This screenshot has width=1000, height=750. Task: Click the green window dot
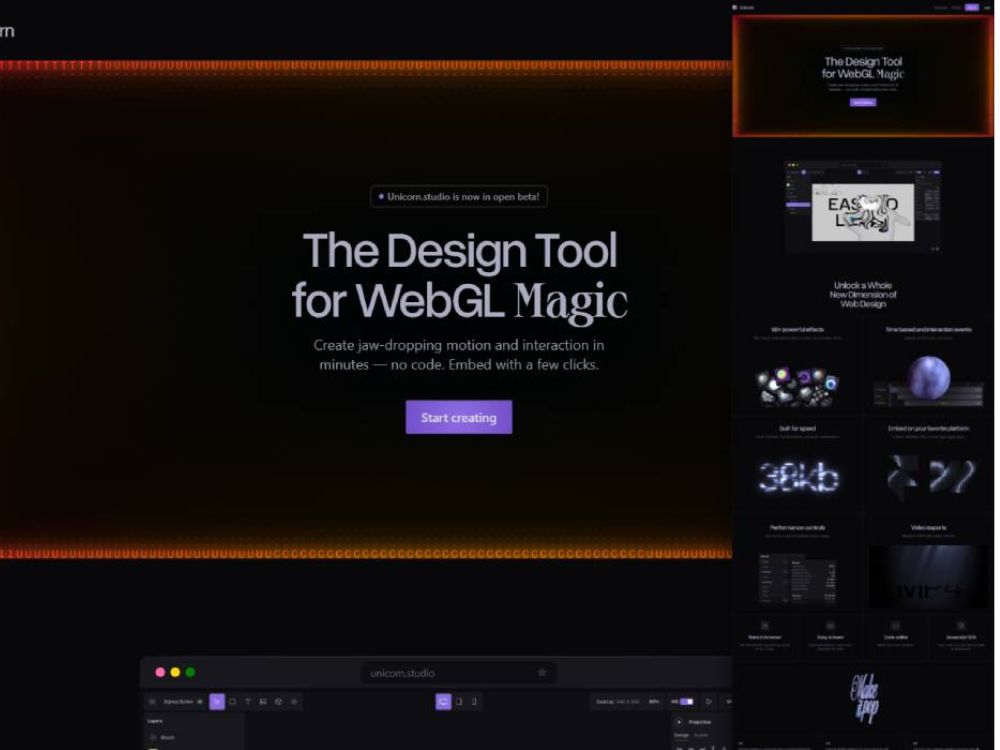(x=190, y=672)
